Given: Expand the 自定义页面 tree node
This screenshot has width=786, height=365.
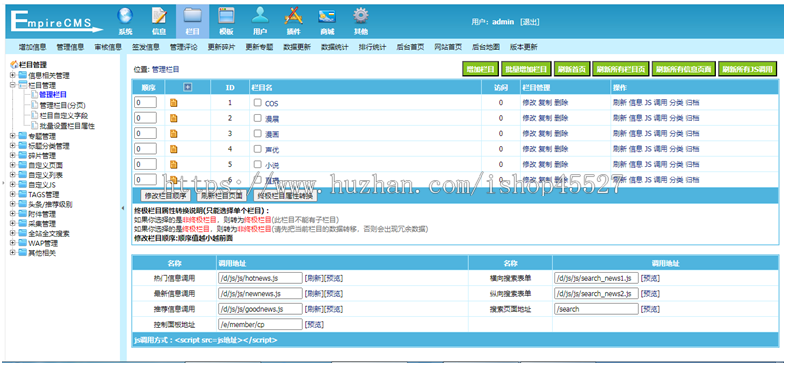Looking at the screenshot, I should tap(12, 165).
